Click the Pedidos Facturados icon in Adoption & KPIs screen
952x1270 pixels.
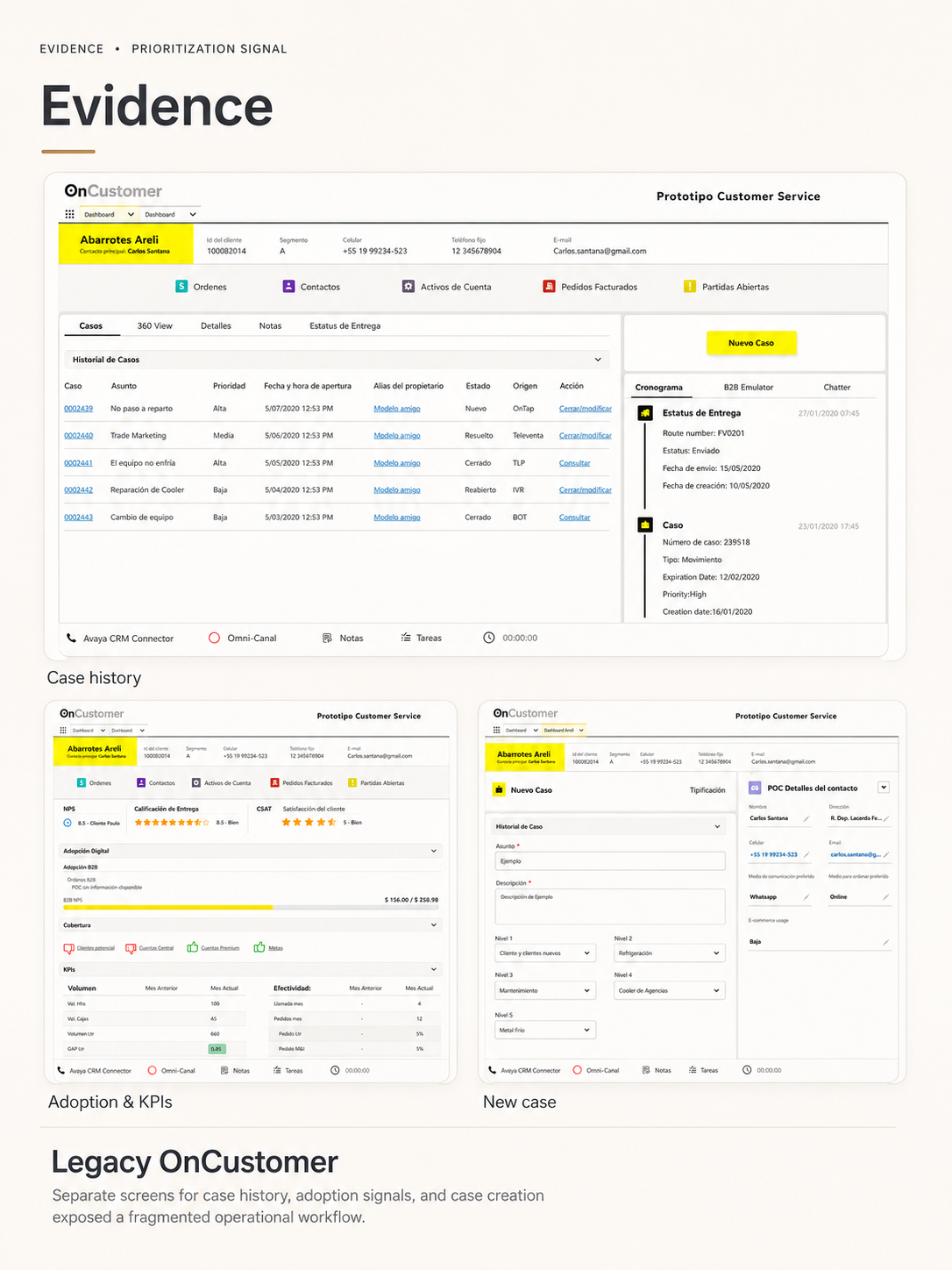275,782
